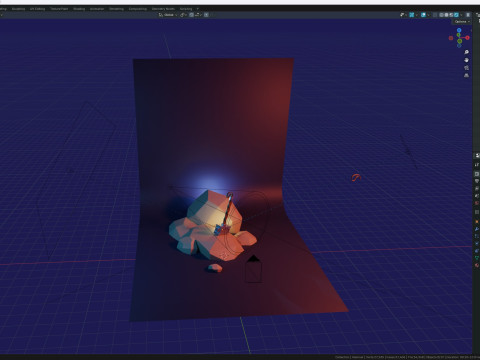Toggle snapping with the magnet icon
The height and width of the screenshot is (360, 480).
[191, 15]
